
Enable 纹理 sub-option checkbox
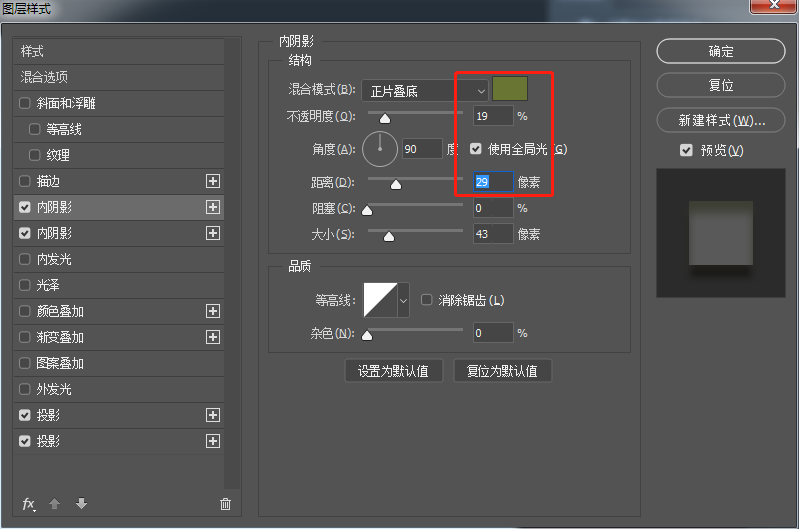[x=35, y=155]
